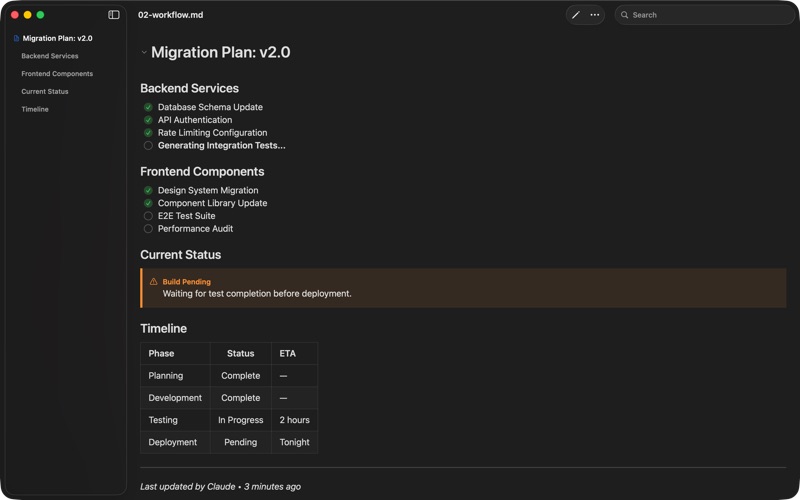Click the Complete status in Planning row

[x=240, y=376]
